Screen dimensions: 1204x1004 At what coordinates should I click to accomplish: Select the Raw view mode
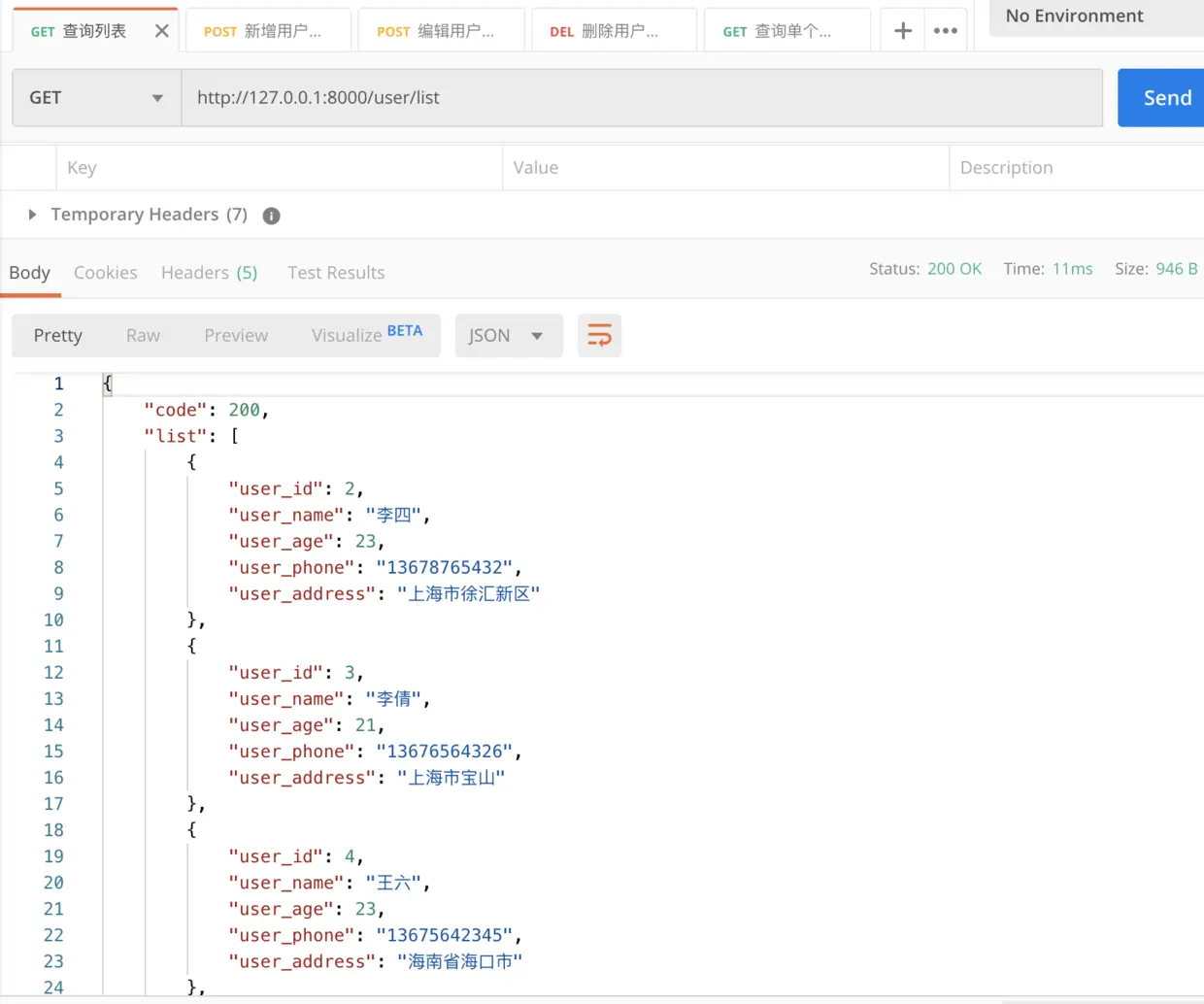(143, 336)
